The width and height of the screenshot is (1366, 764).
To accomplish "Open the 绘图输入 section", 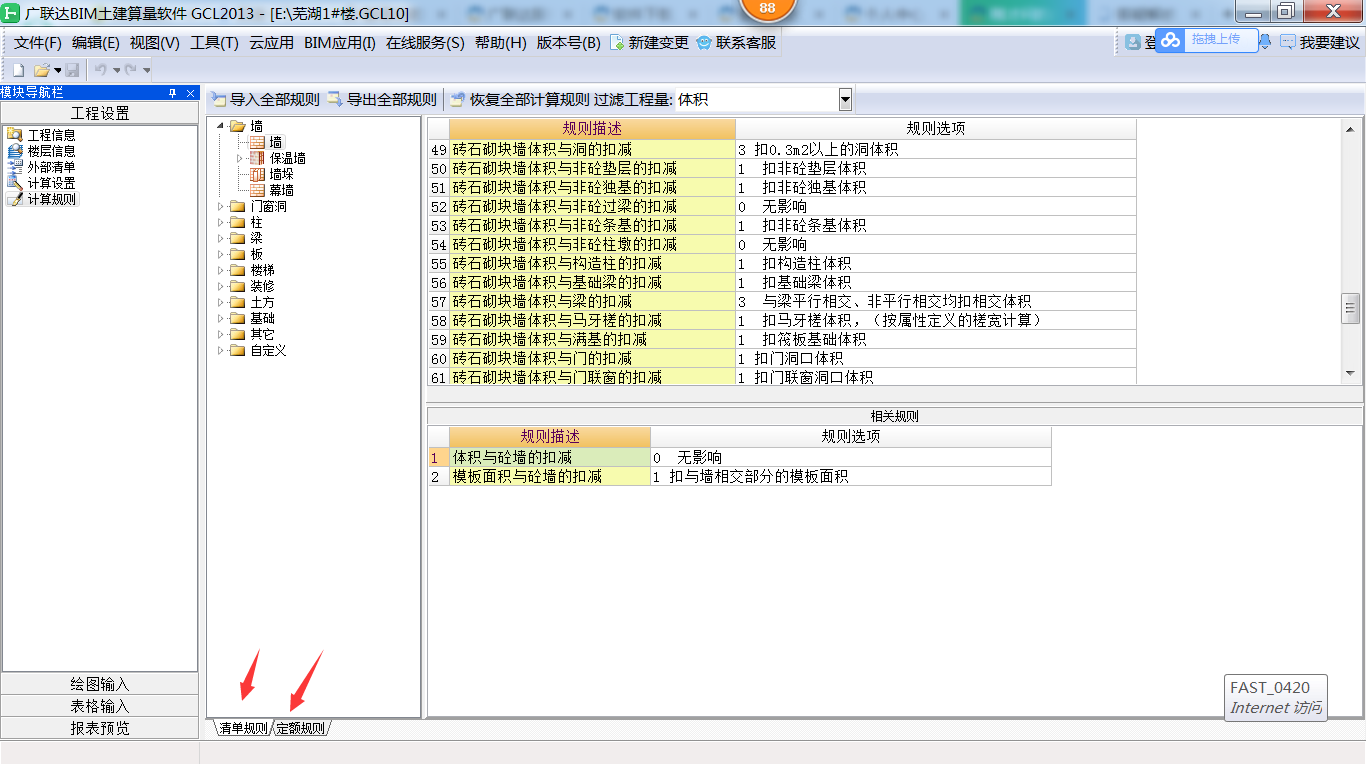I will 100,684.
